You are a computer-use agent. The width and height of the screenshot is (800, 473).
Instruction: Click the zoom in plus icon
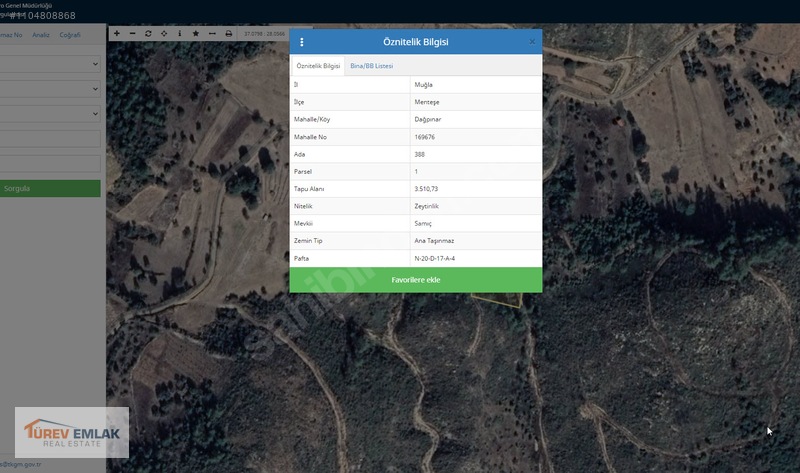point(117,33)
